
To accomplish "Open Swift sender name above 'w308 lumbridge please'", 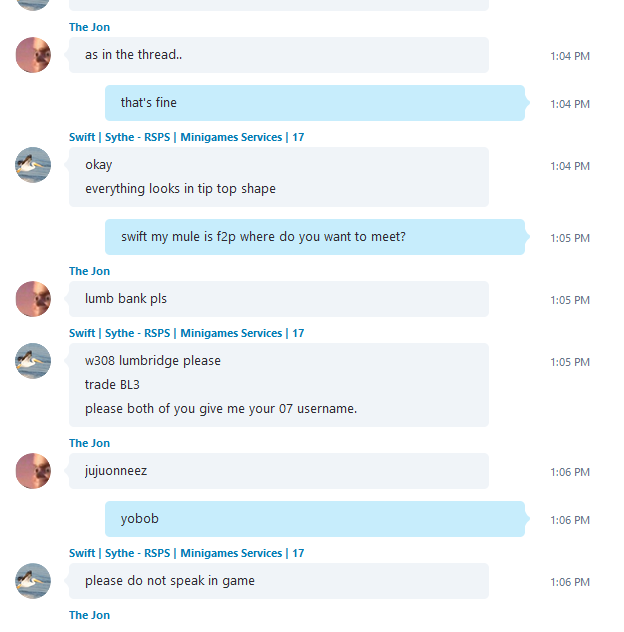I will pos(187,333).
